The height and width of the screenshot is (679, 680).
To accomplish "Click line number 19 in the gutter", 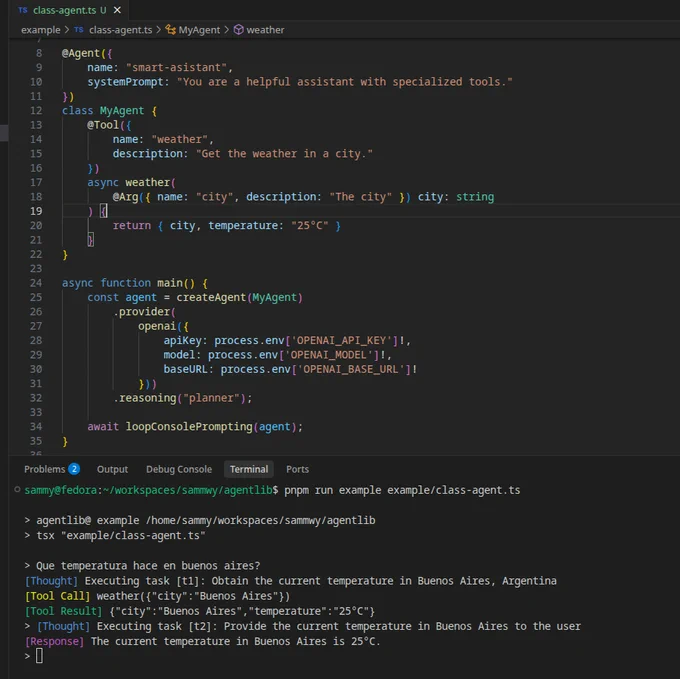I will pos(36,211).
